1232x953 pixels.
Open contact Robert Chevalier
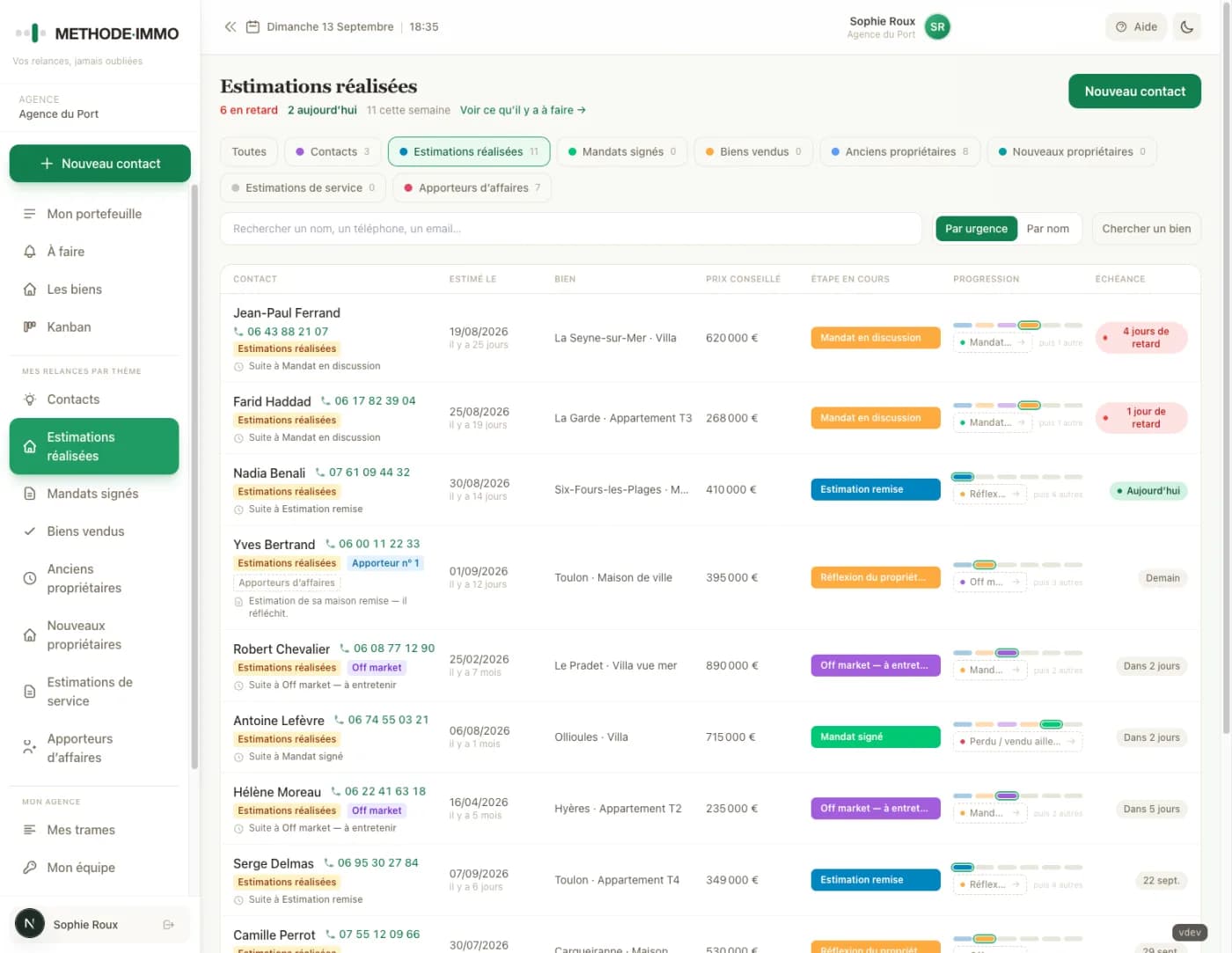(282, 649)
